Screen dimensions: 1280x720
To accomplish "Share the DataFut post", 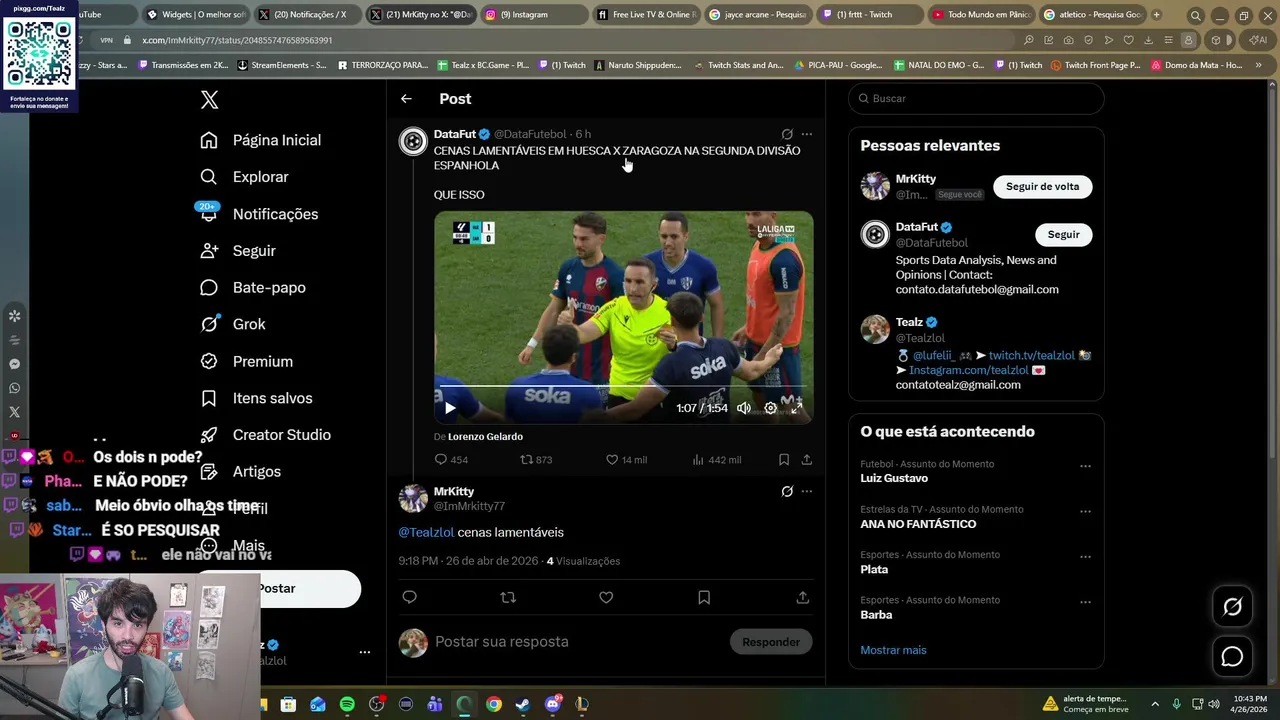I will pyautogui.click(x=807, y=460).
